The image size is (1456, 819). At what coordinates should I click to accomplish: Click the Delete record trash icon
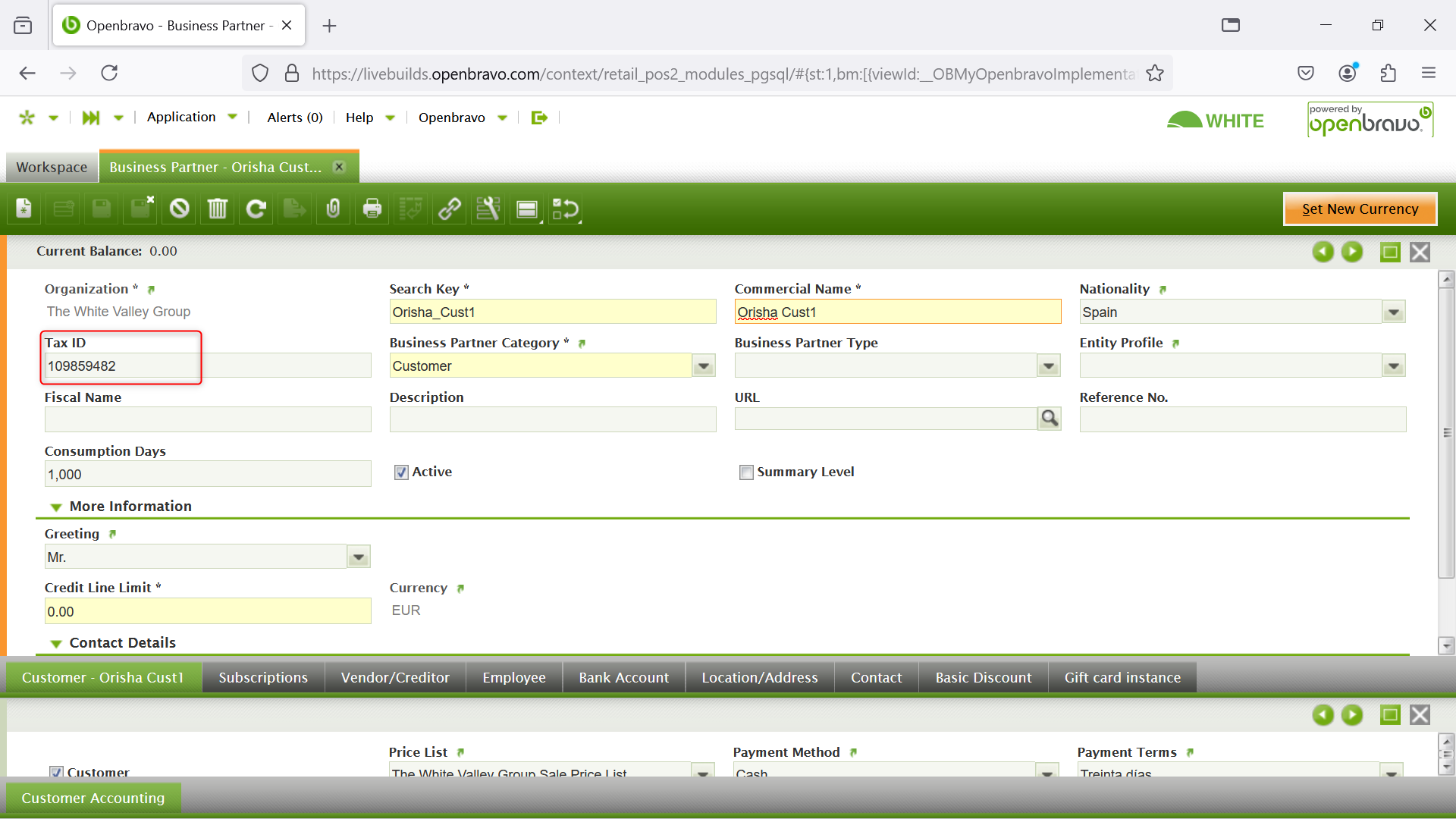pos(218,209)
